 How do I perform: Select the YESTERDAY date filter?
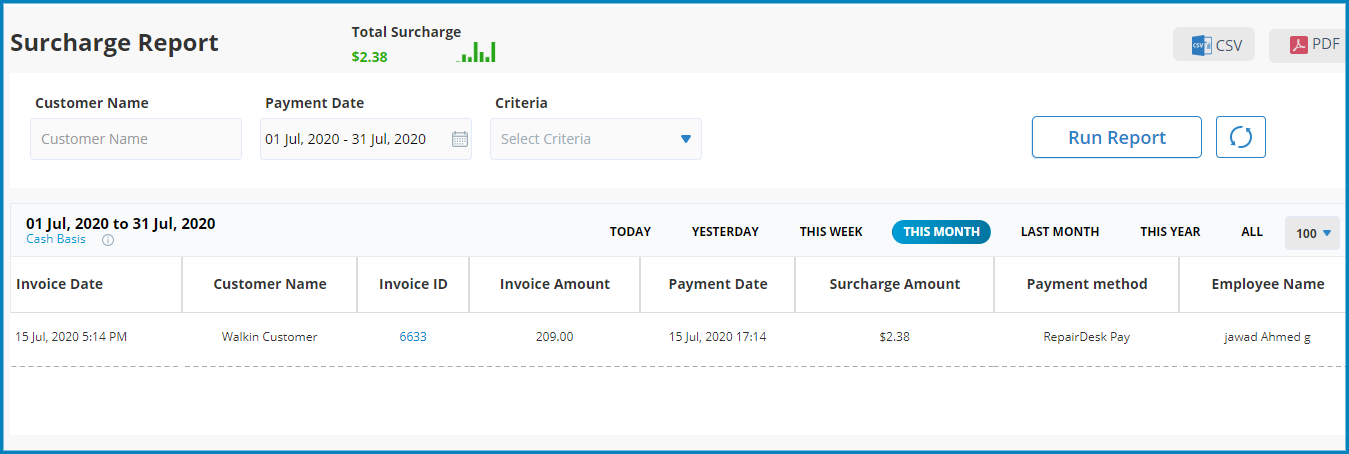(725, 232)
